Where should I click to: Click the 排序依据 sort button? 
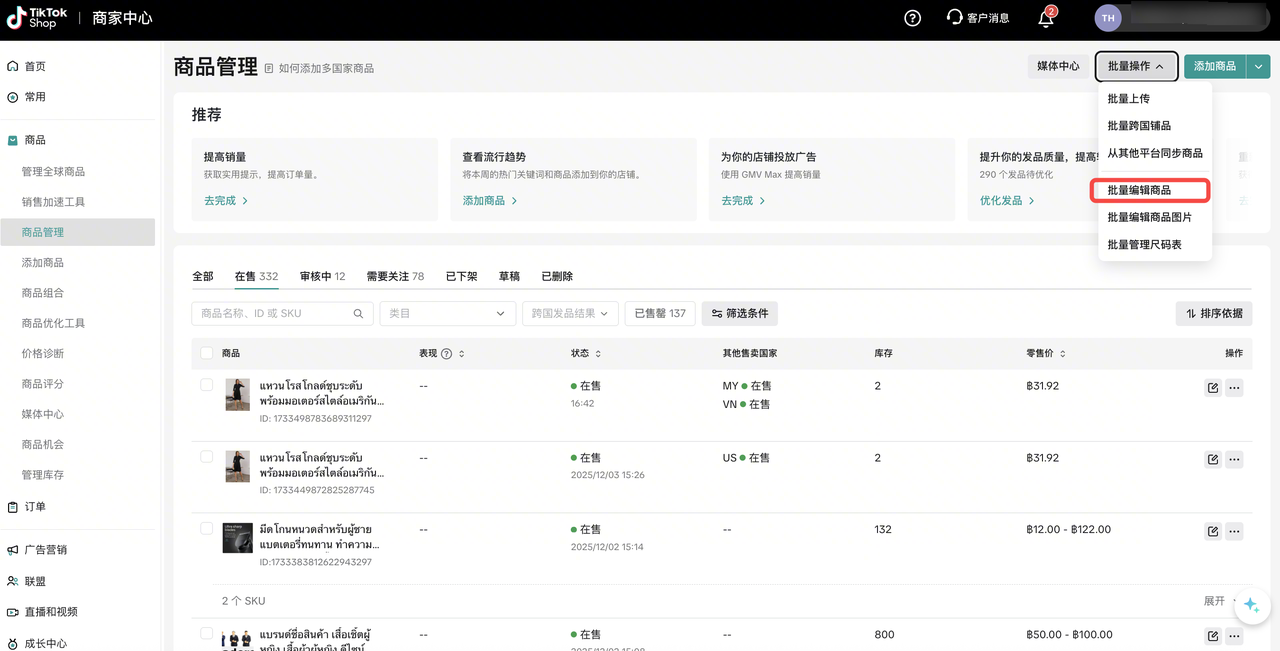1214,314
